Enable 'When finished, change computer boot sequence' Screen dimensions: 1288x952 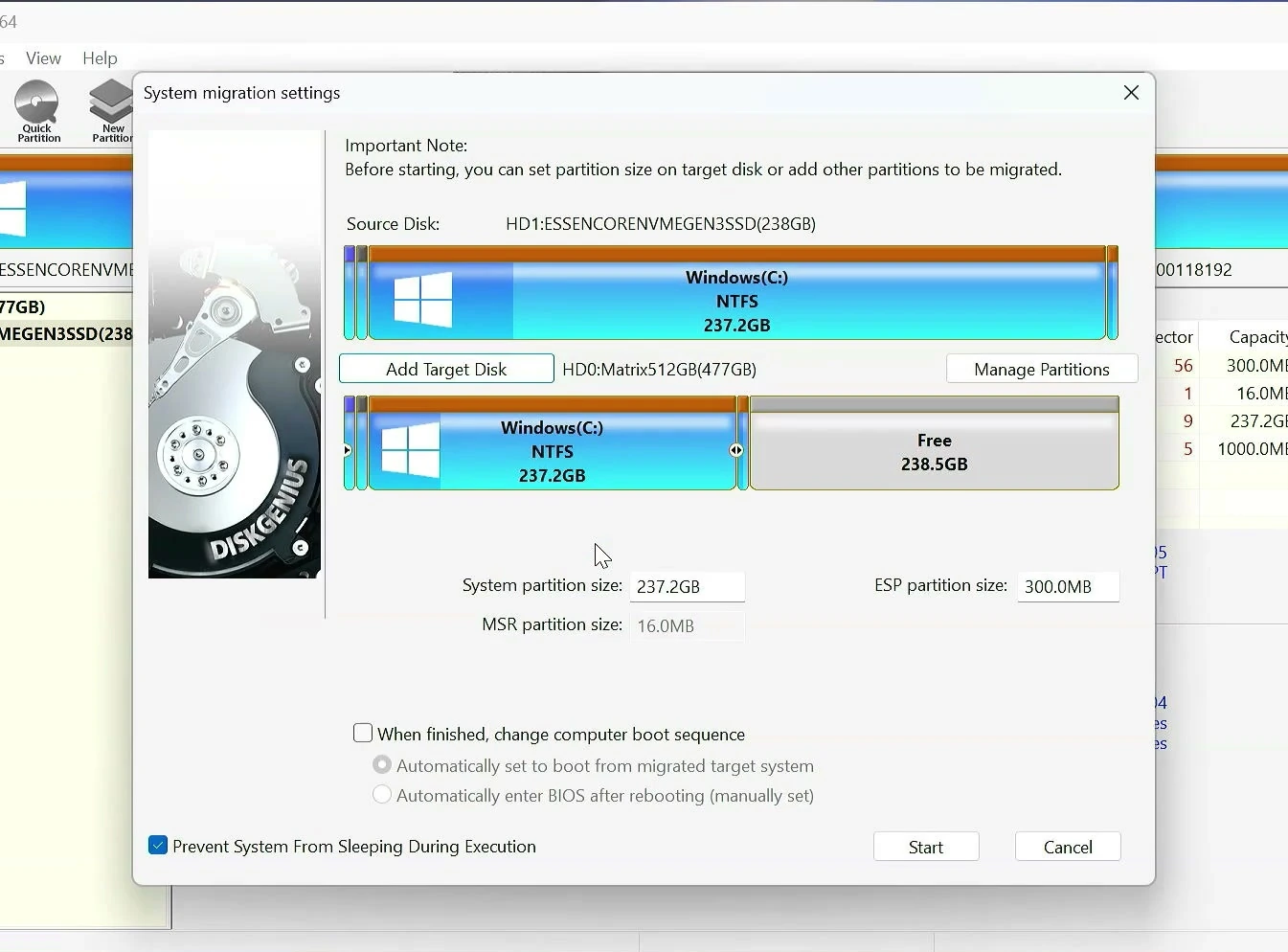pos(363,734)
